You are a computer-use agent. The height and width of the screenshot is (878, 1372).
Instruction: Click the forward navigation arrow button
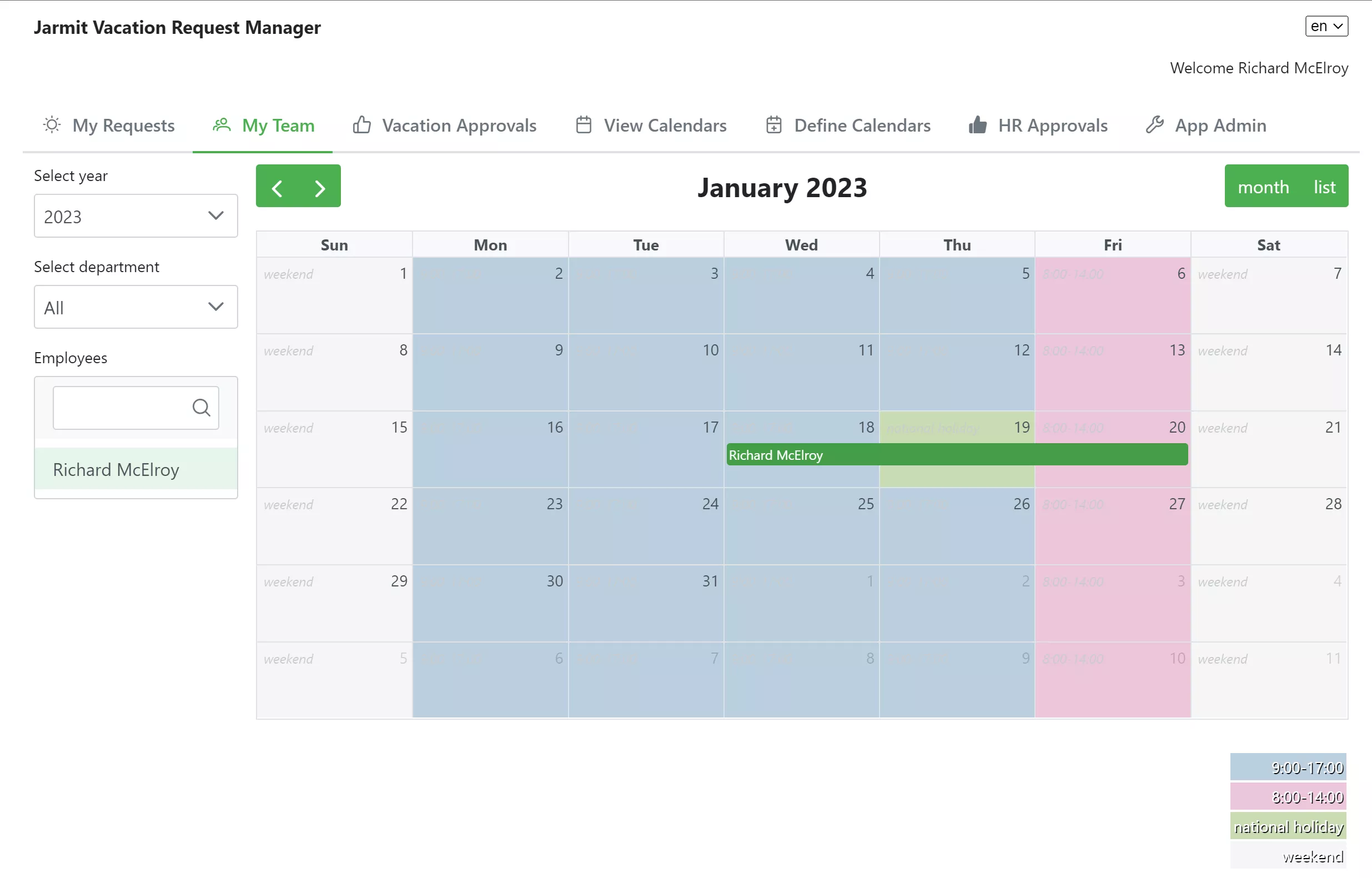point(320,187)
